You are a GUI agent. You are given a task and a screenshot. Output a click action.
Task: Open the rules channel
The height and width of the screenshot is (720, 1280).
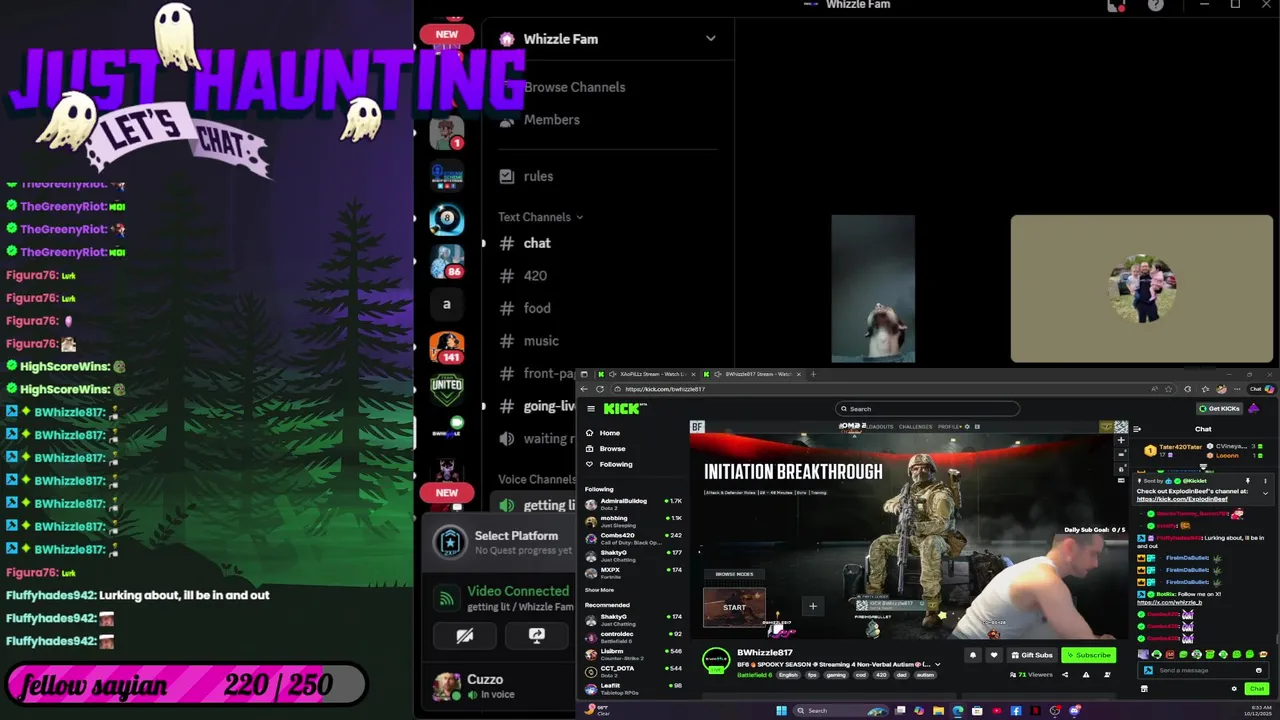[538, 176]
